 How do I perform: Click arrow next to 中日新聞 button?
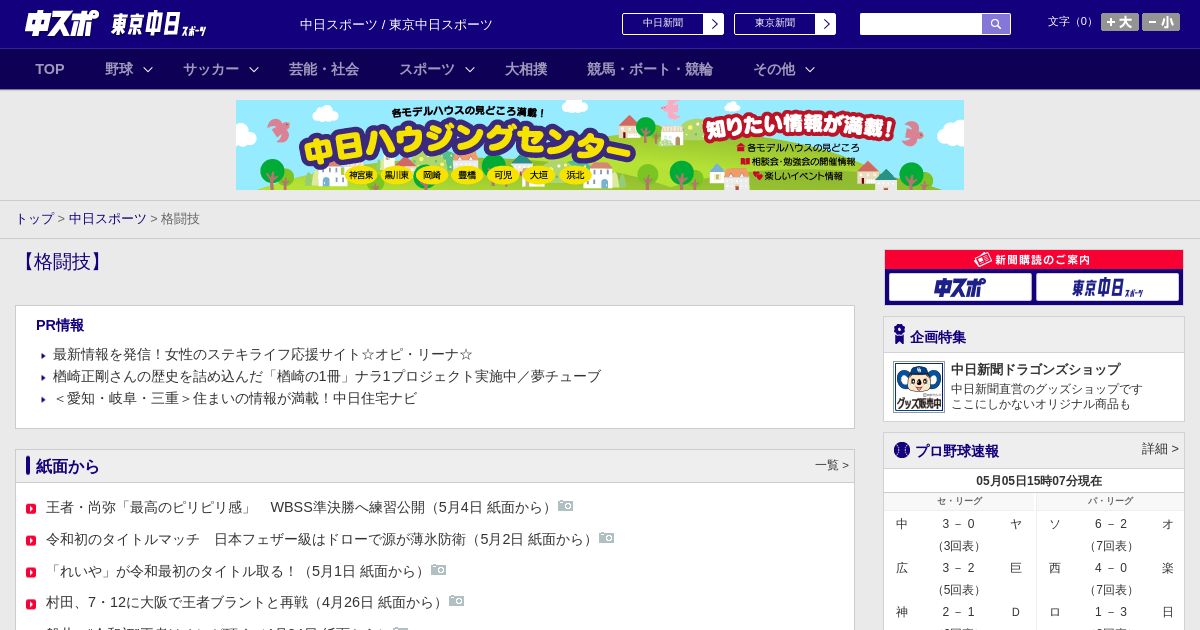coord(714,24)
